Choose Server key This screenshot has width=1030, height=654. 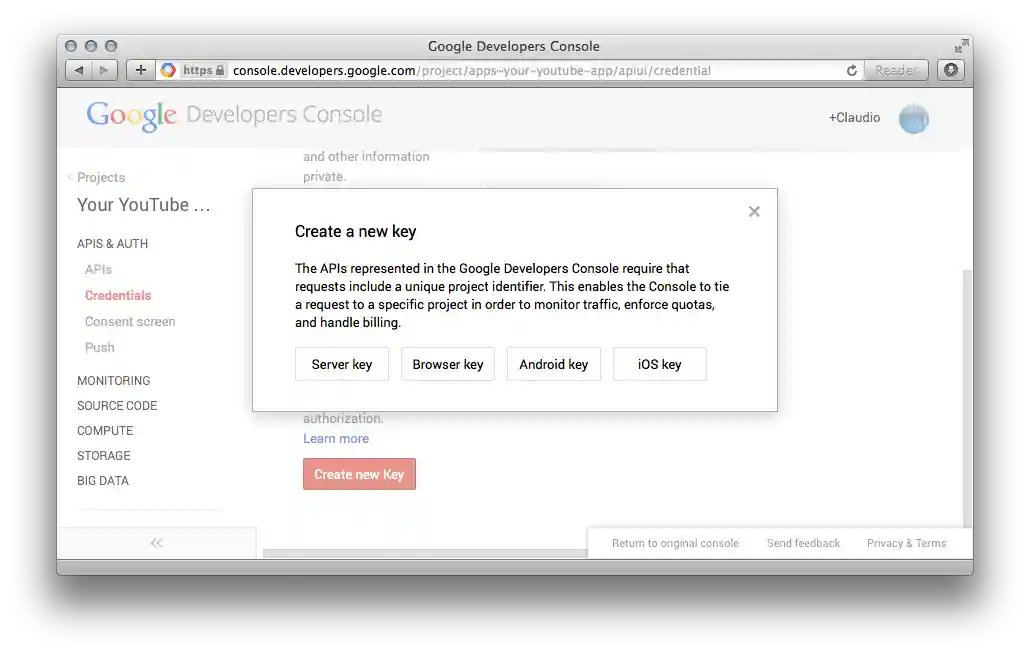[342, 364]
